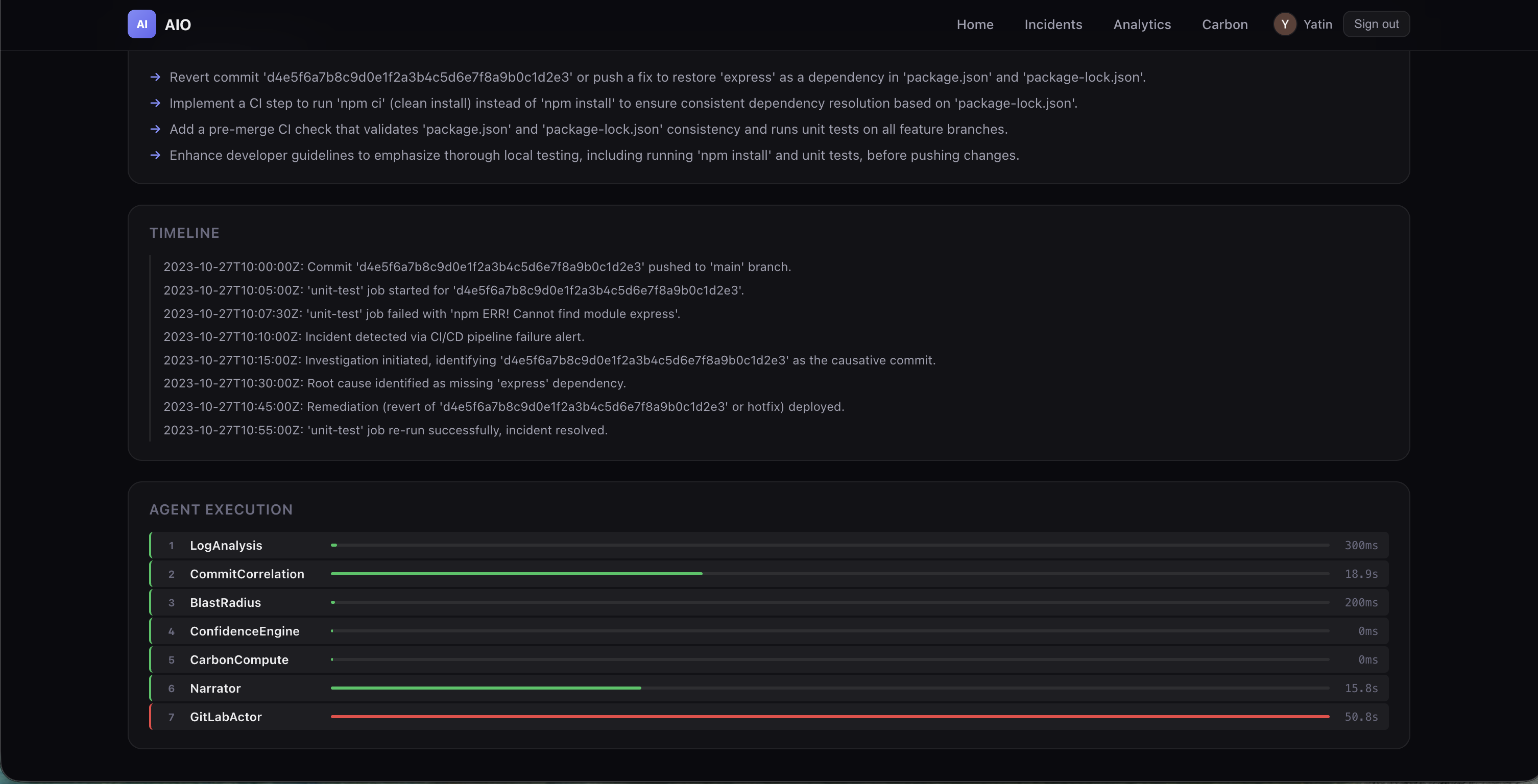
Task: Open the Carbon page
Action: [x=1224, y=24]
